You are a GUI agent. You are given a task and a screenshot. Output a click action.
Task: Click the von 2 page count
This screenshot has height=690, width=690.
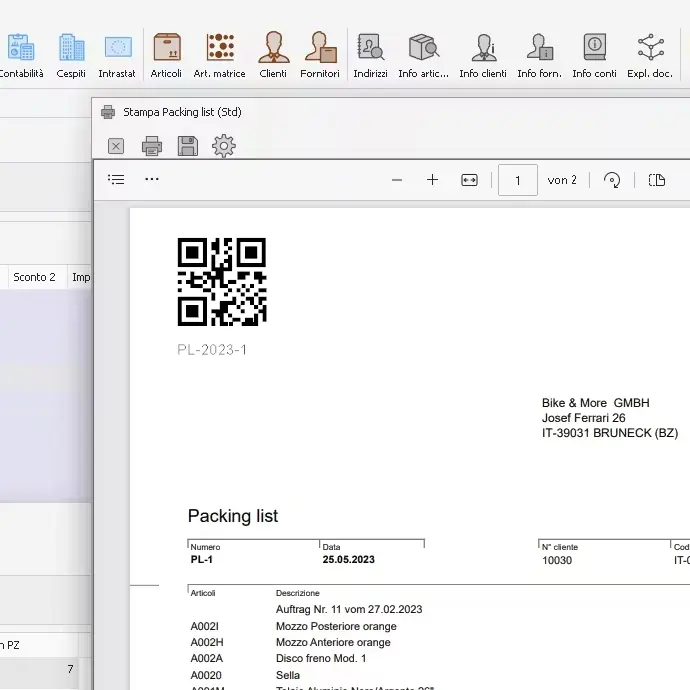pyautogui.click(x=562, y=180)
